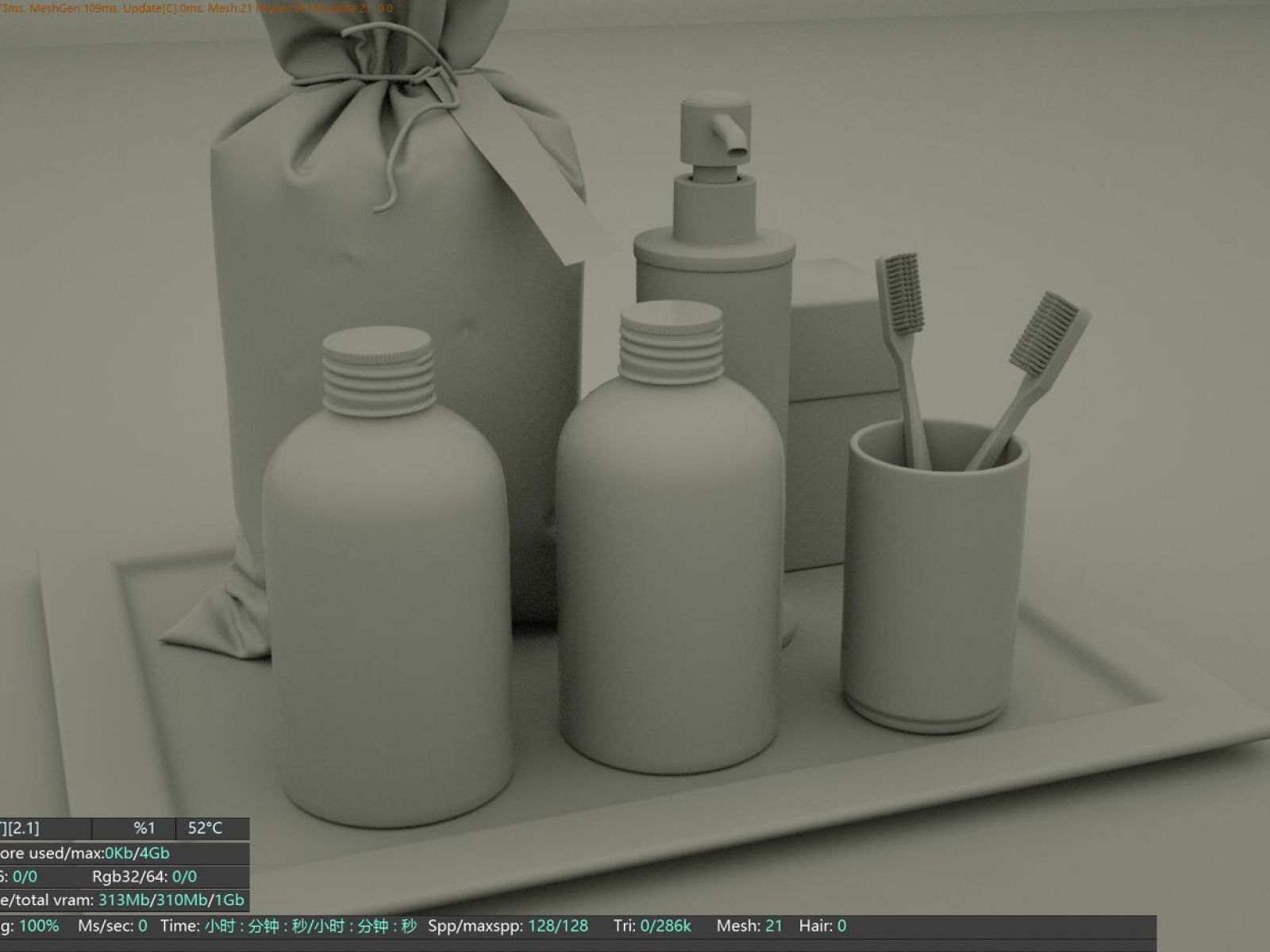This screenshot has height=952, width=1270.
Task: Click the 313Mb/310Mb/1Gb vram value
Action: coord(171,900)
